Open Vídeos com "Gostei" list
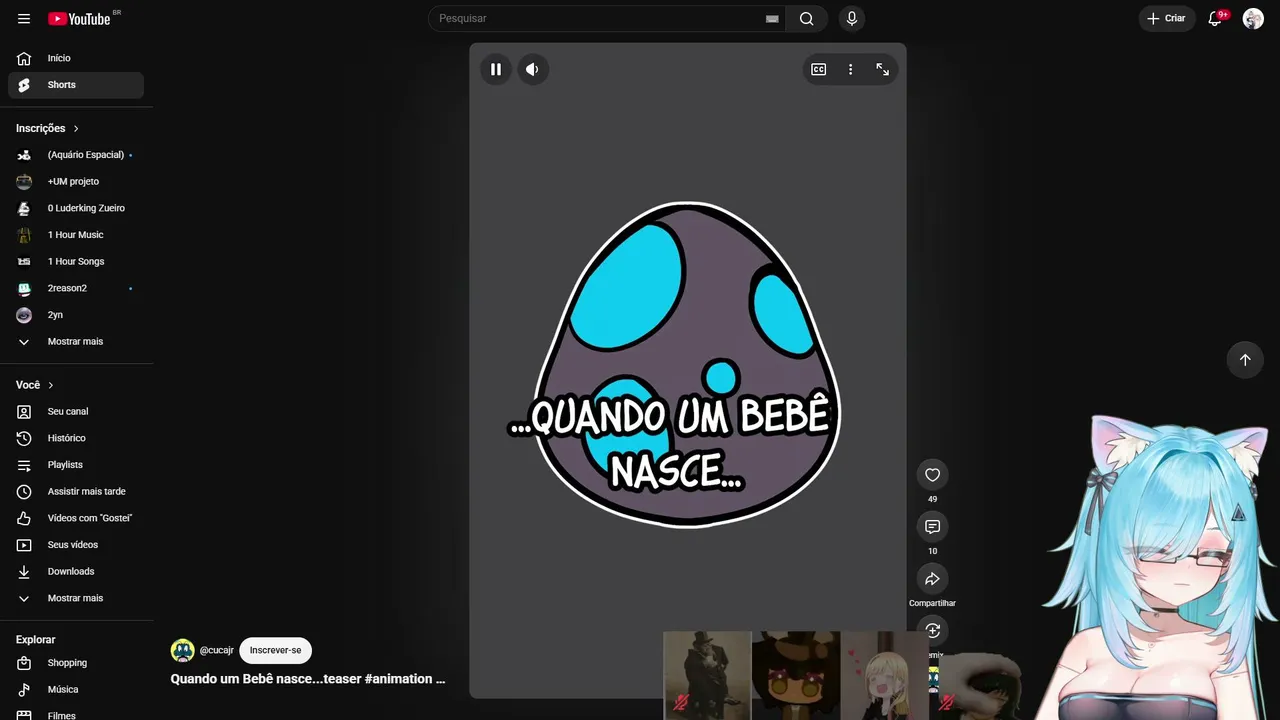The width and height of the screenshot is (1280, 720). pos(76,518)
